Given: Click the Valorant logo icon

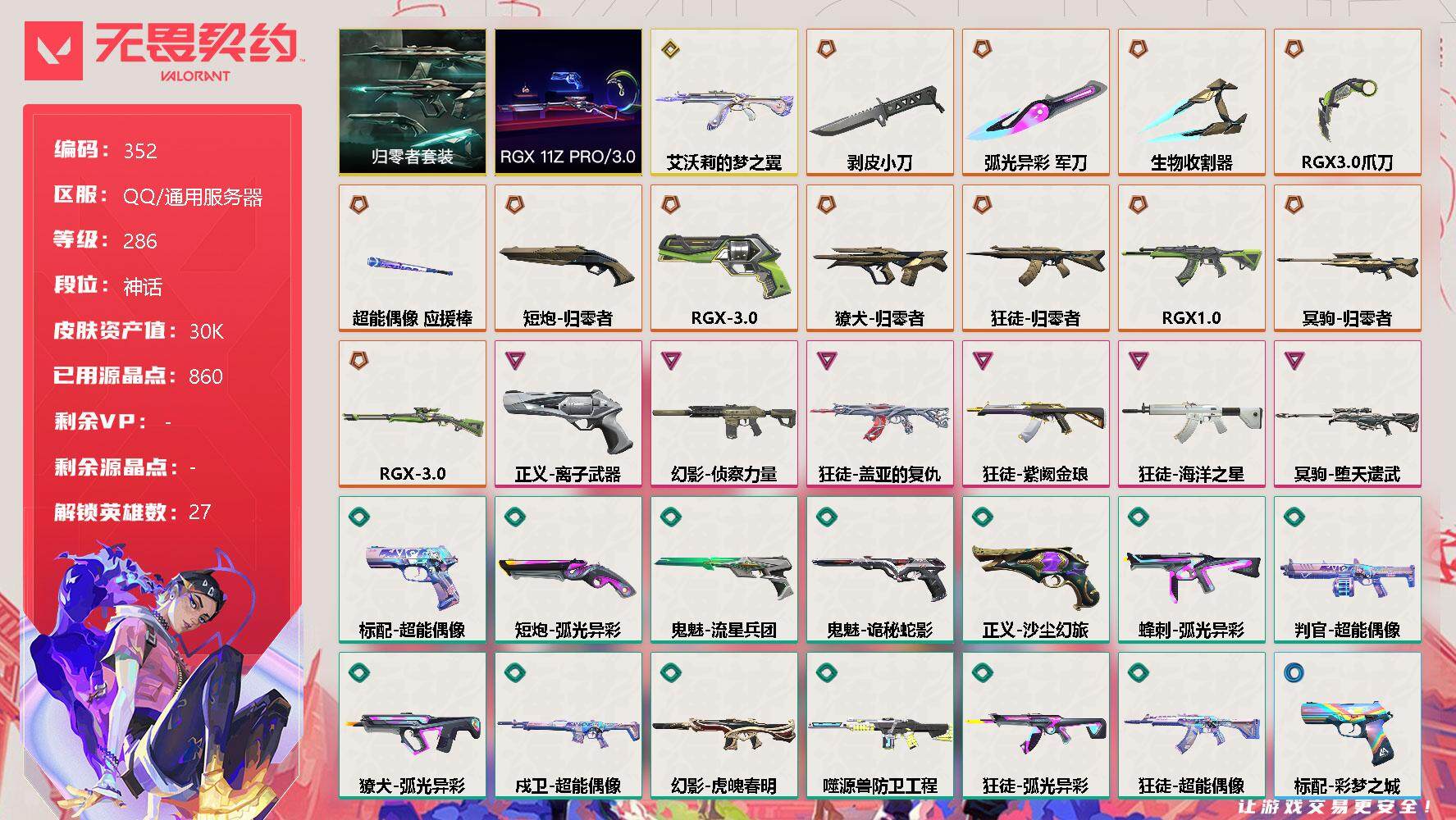Looking at the screenshot, I should point(54,51).
